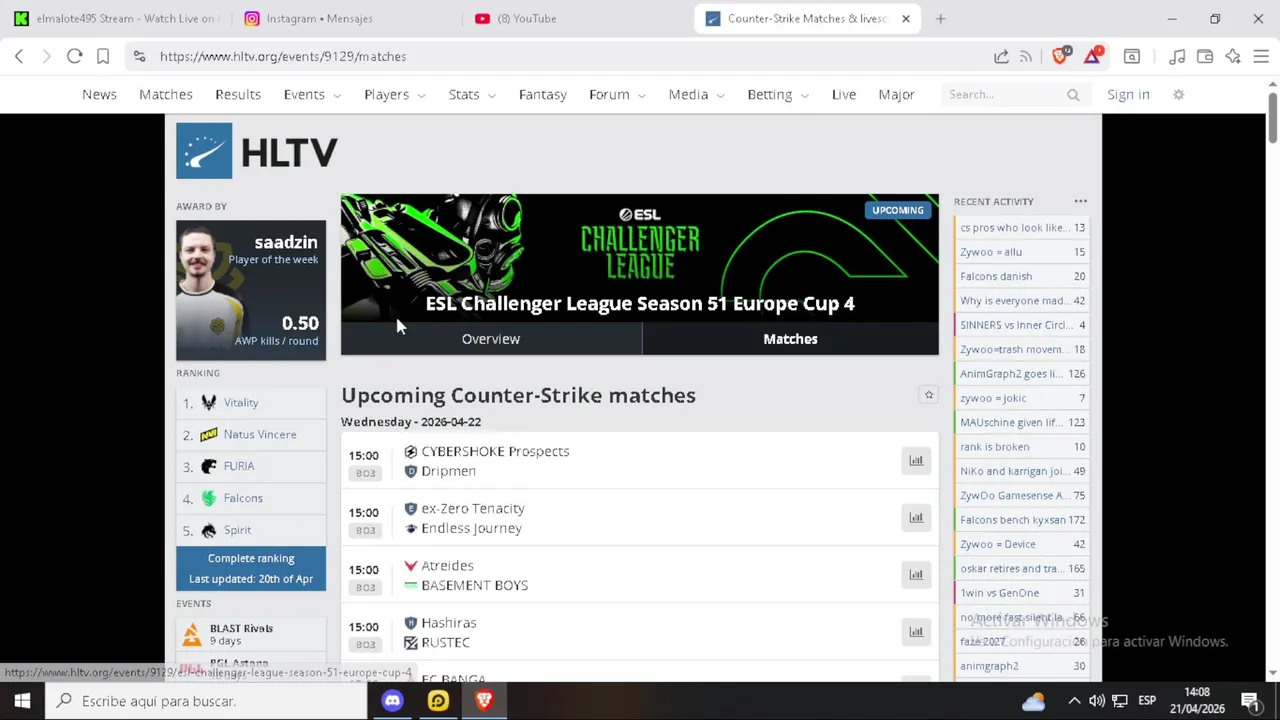This screenshot has height=720, width=1280.
Task: Reload the page with the refresh icon
Action: pyautogui.click(x=74, y=56)
